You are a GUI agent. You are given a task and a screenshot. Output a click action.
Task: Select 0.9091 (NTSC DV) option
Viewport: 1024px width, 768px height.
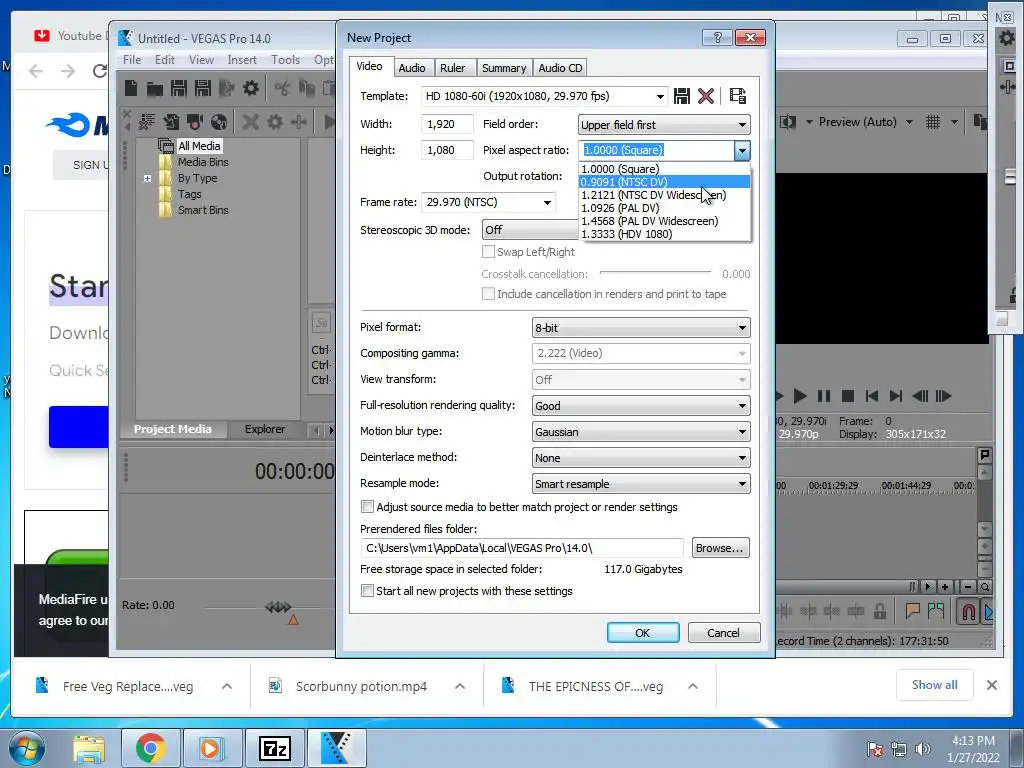coord(664,182)
